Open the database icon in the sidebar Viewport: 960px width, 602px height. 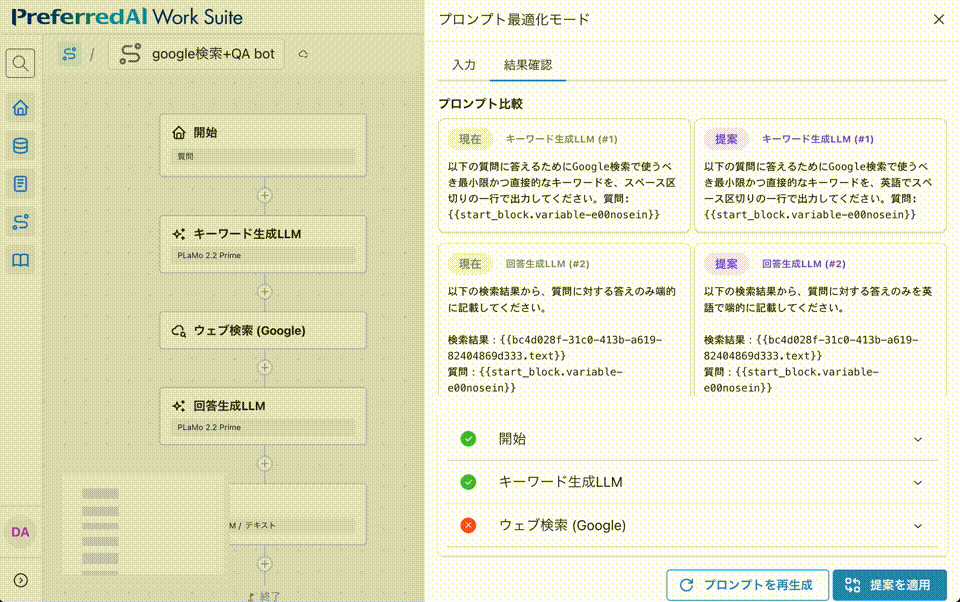21,145
